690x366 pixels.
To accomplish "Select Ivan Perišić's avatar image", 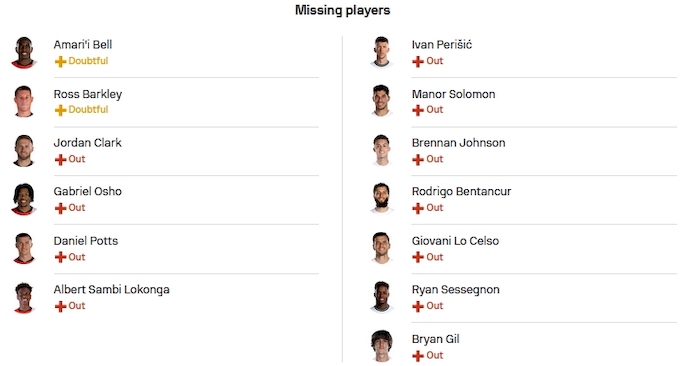I will 382,53.
